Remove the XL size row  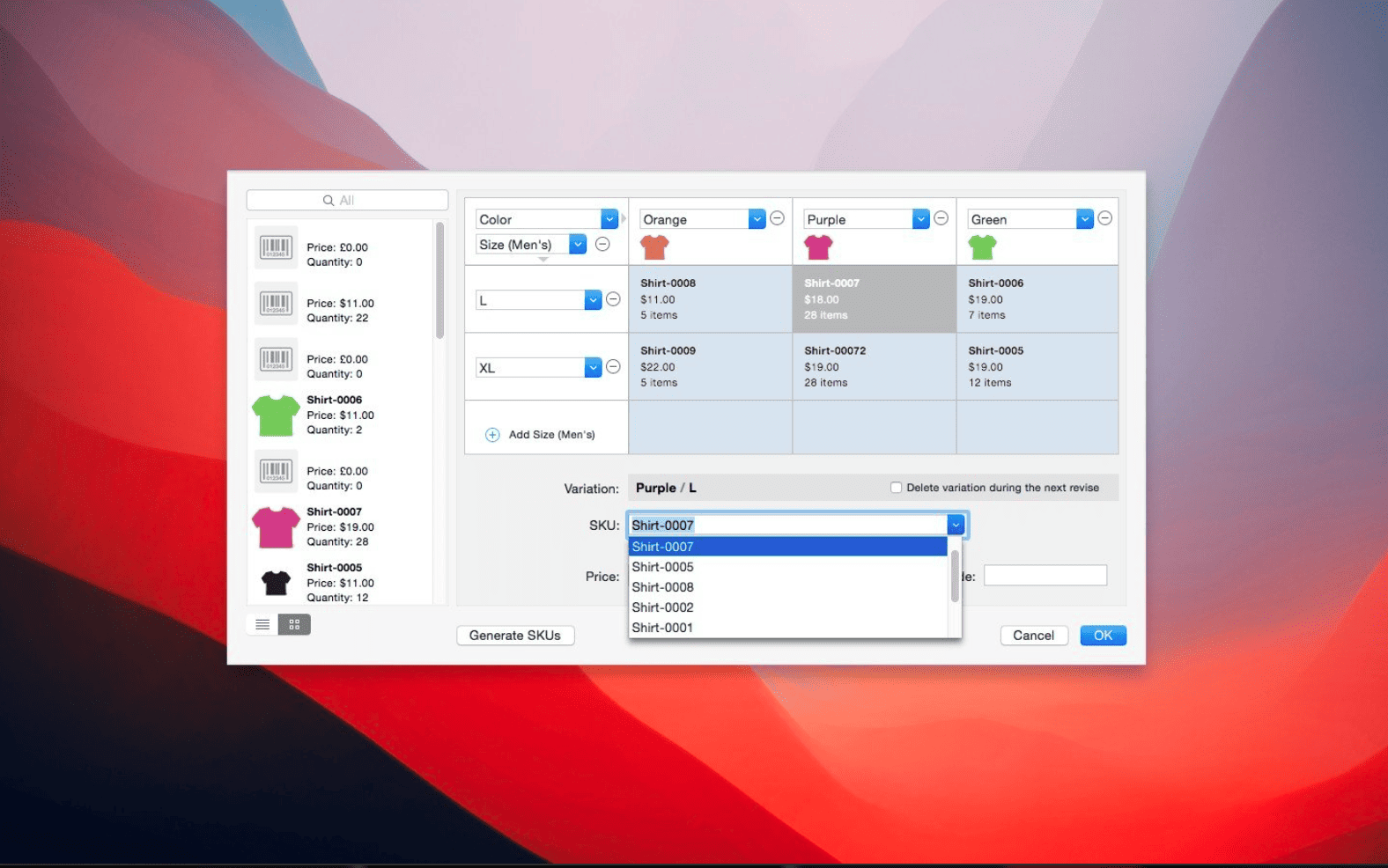tap(613, 367)
